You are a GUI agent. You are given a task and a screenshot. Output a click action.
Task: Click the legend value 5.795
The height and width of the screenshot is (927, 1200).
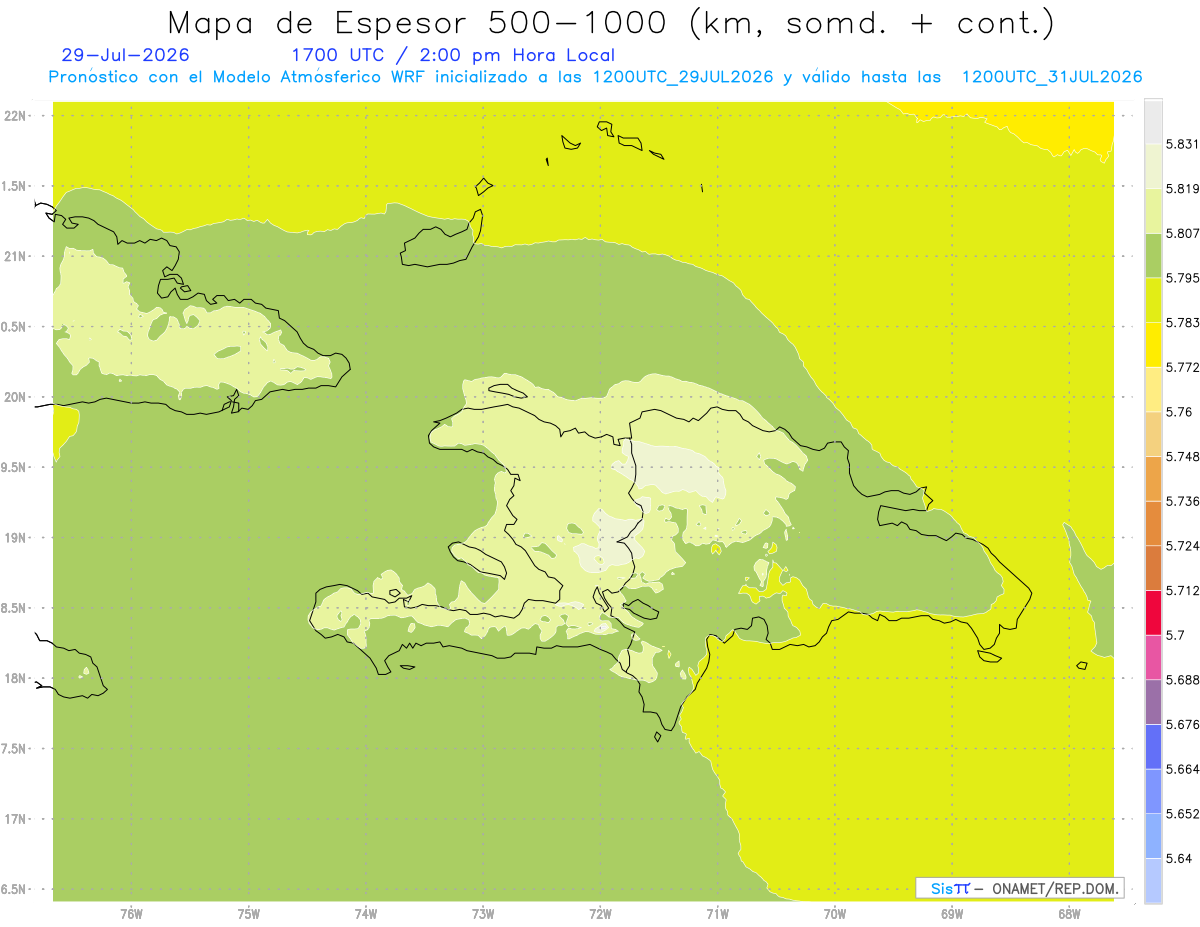(1182, 278)
